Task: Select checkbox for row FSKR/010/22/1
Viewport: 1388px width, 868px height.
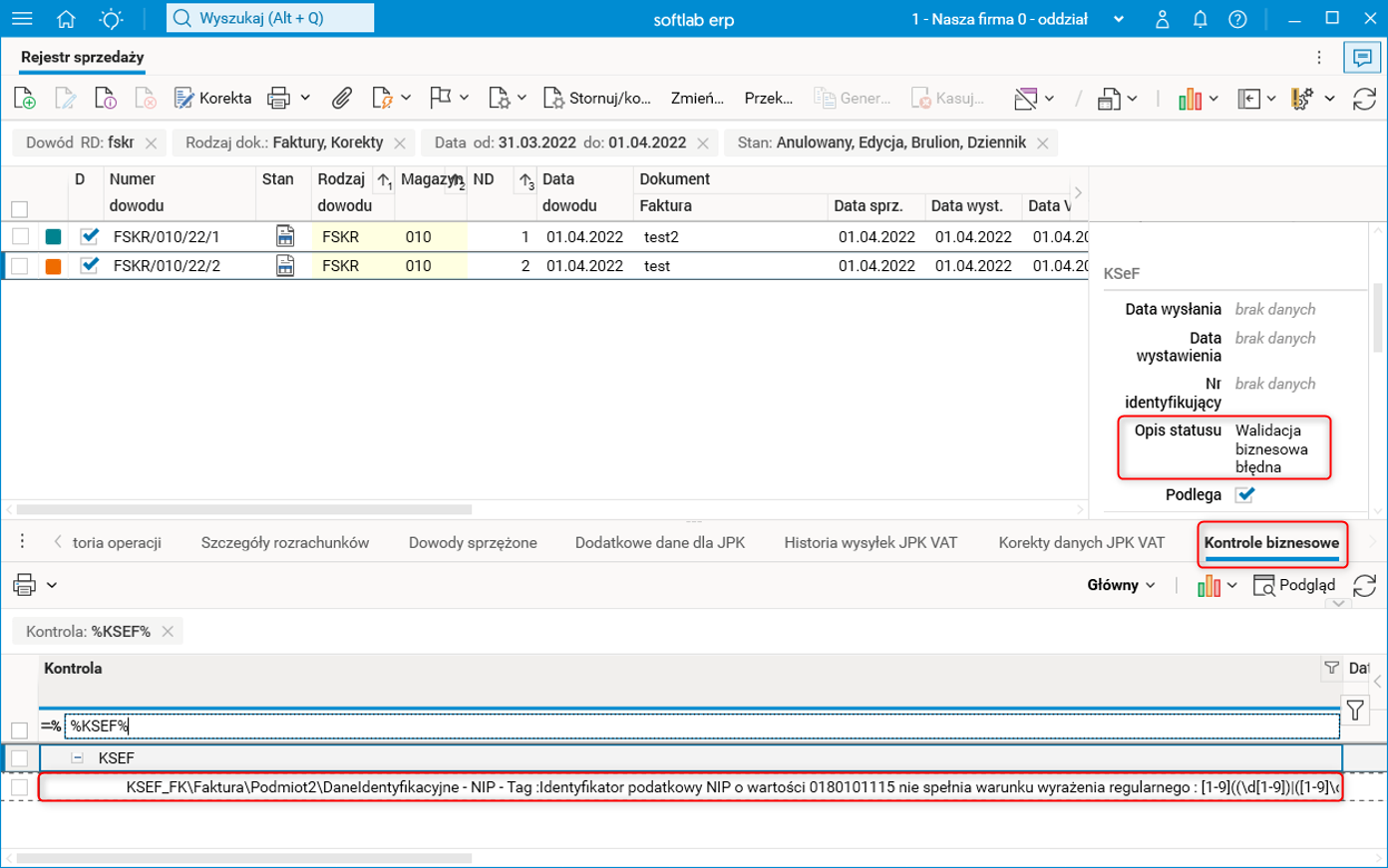Action: pos(20,236)
